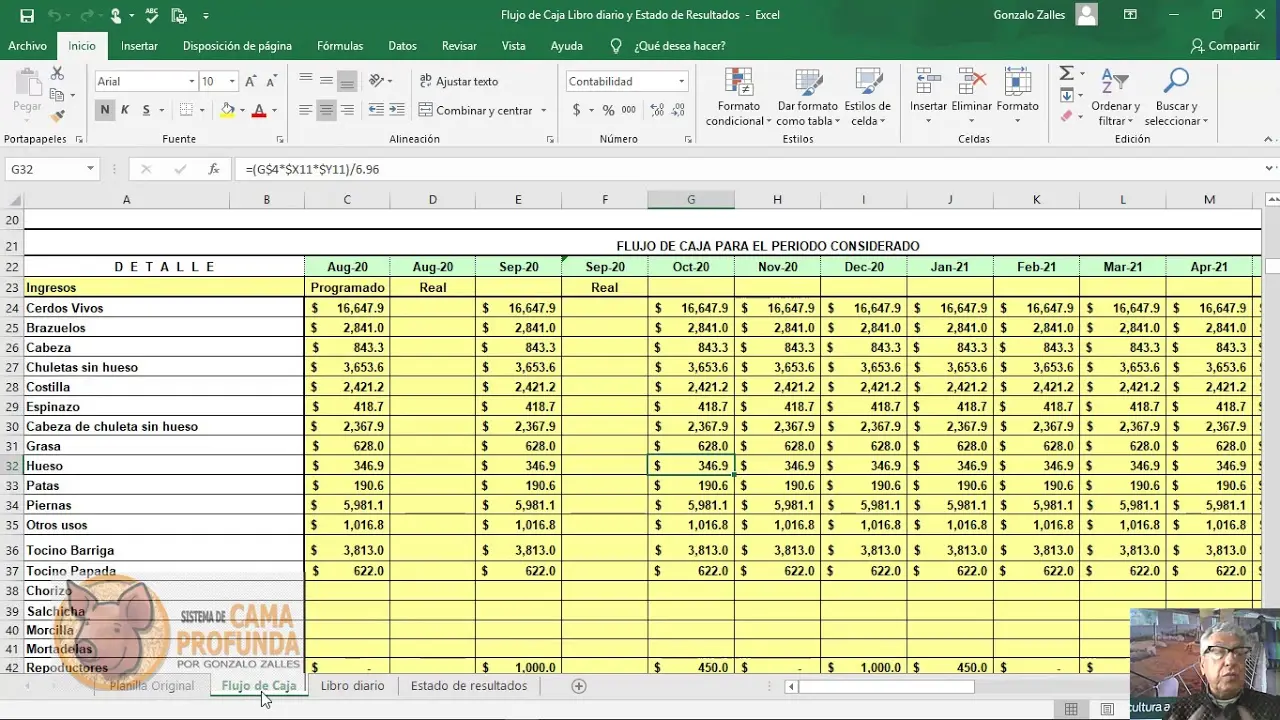Click the AutoSum sigma icon
This screenshot has height=720, width=1280.
tap(1066, 74)
